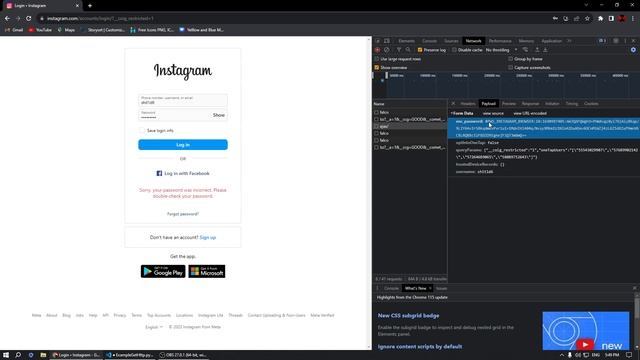Open the Chrome profile avatar

tap(622, 18)
